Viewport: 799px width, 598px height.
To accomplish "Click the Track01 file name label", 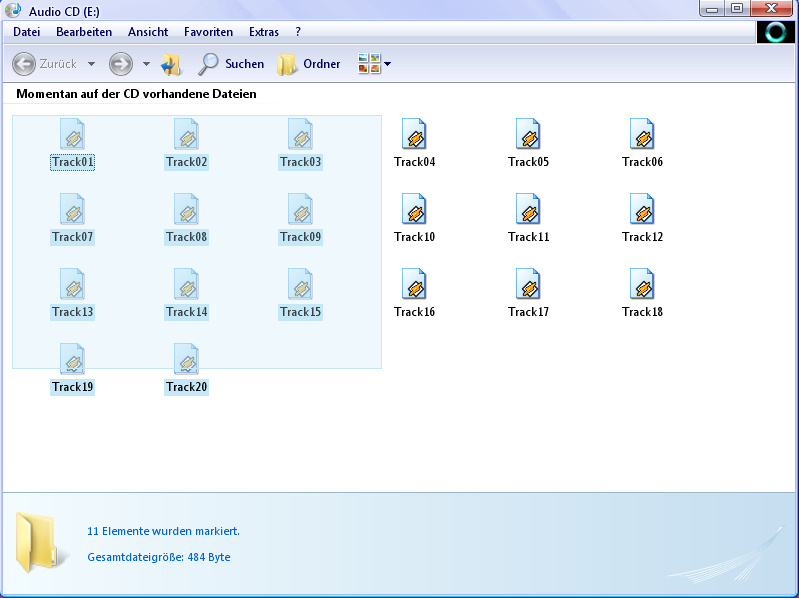I will 72,162.
